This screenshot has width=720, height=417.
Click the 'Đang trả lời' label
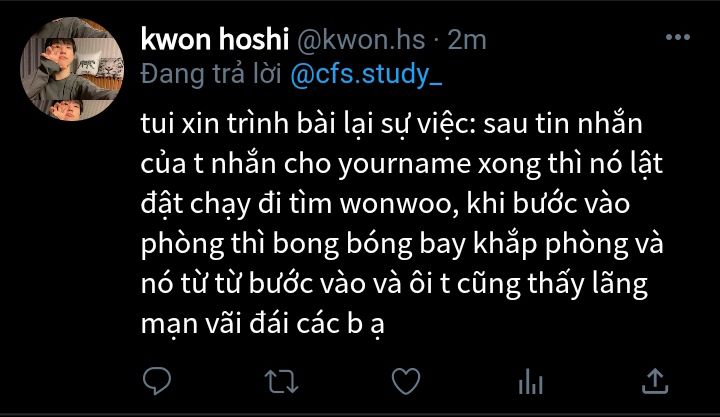point(211,74)
